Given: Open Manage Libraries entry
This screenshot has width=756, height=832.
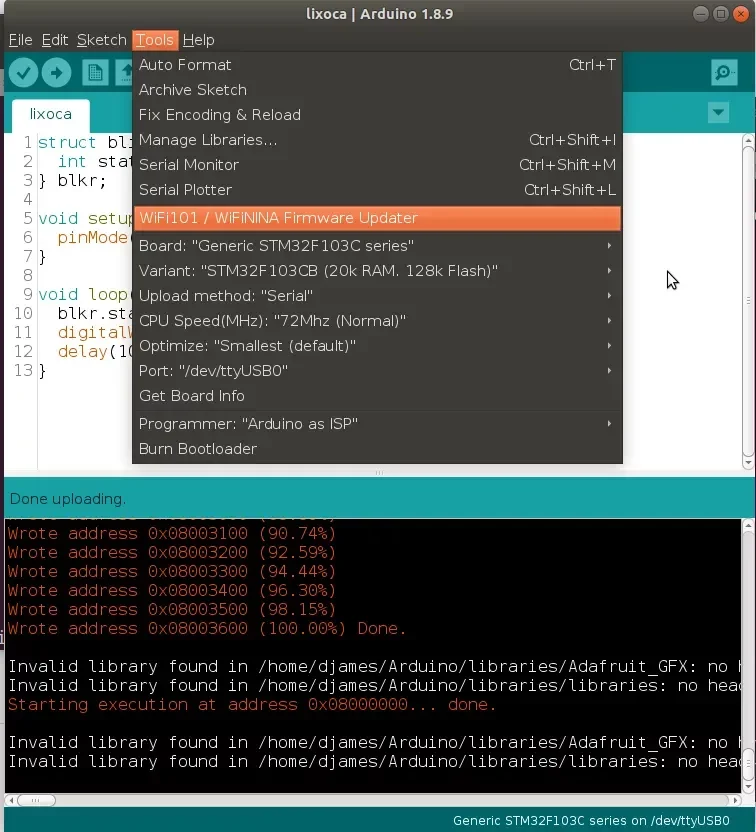Looking at the screenshot, I should click(x=377, y=140).
